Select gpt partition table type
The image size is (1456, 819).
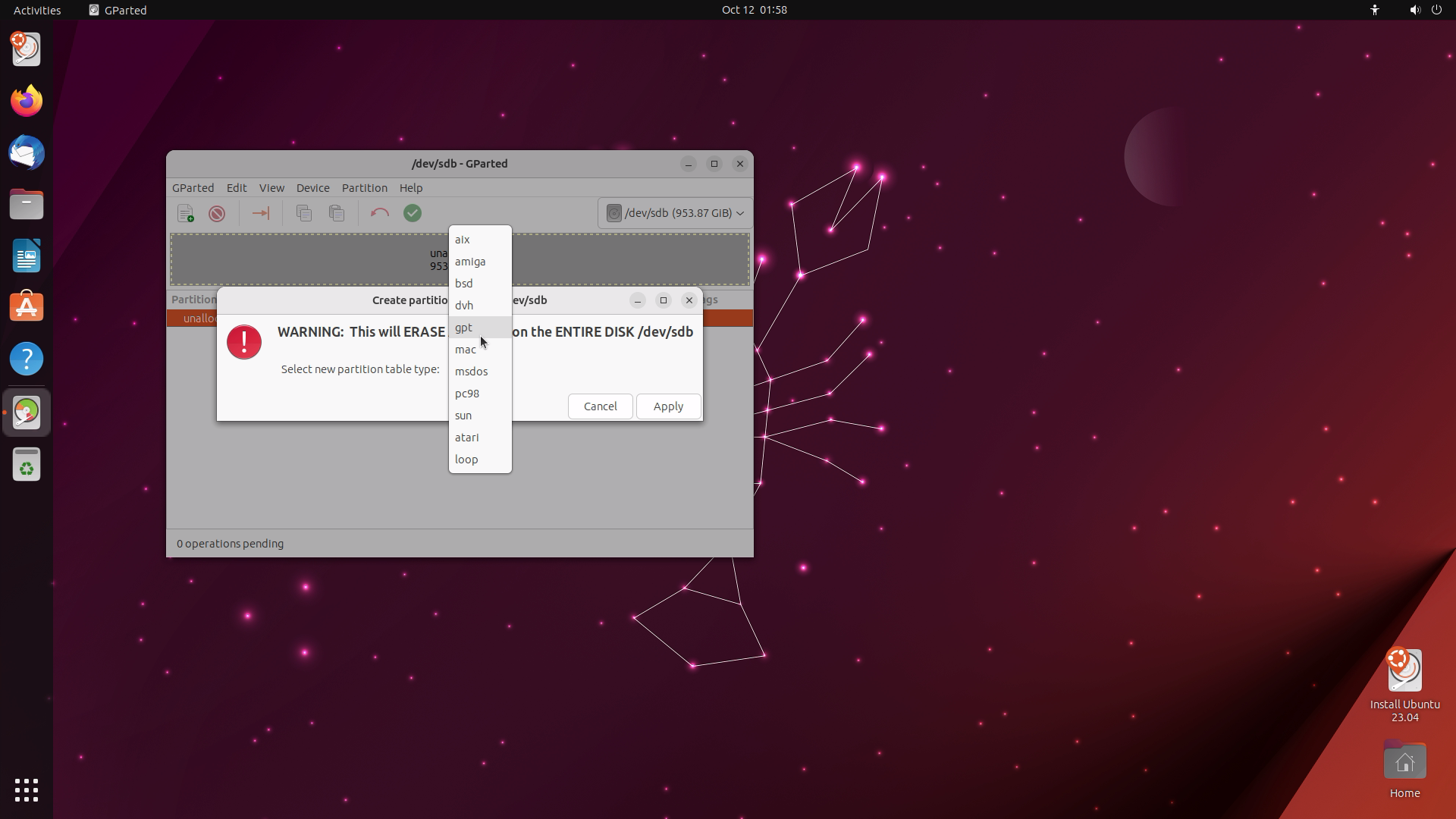480,328
